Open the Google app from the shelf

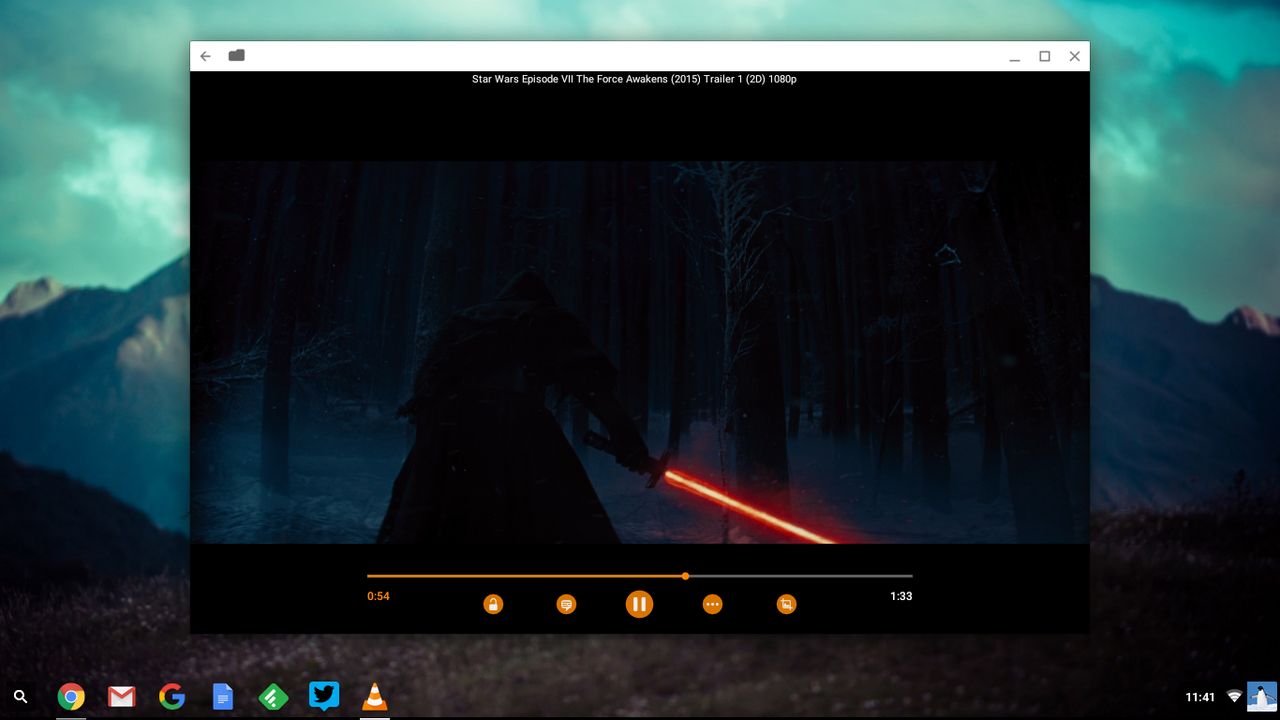172,696
